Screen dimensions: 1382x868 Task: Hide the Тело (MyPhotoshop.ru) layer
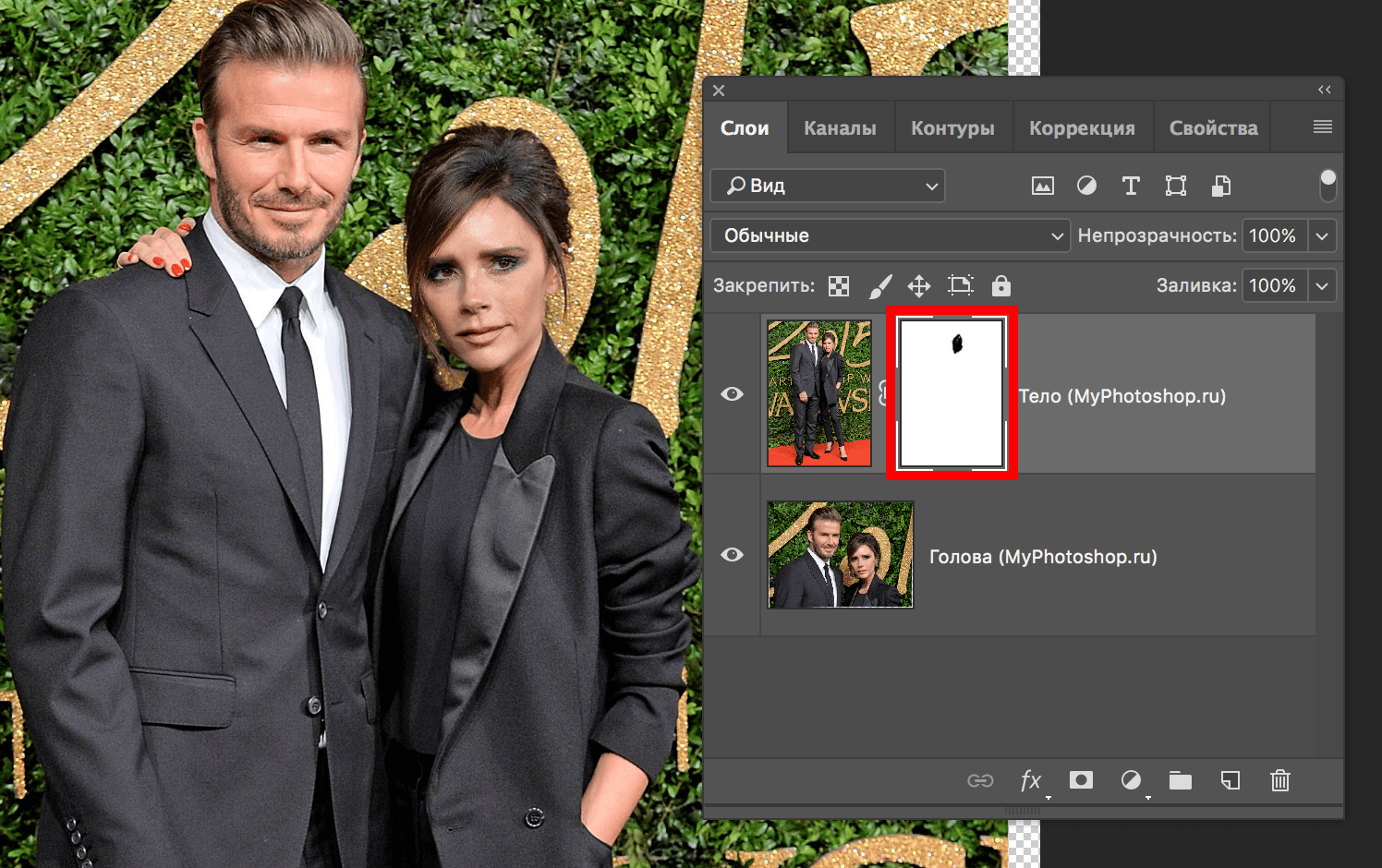(x=732, y=393)
